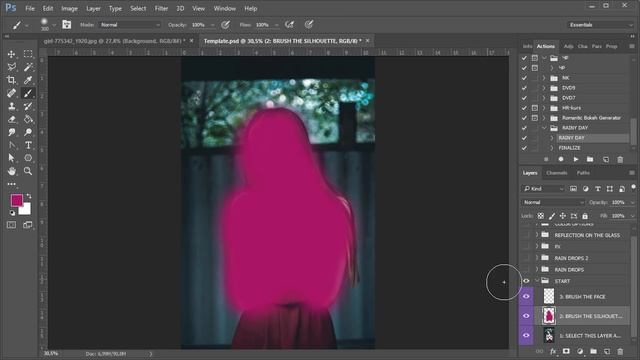Viewport: 640px width, 360px height.
Task: Hide the BRUSH THE SILHOUETTE layer
Action: 526,316
